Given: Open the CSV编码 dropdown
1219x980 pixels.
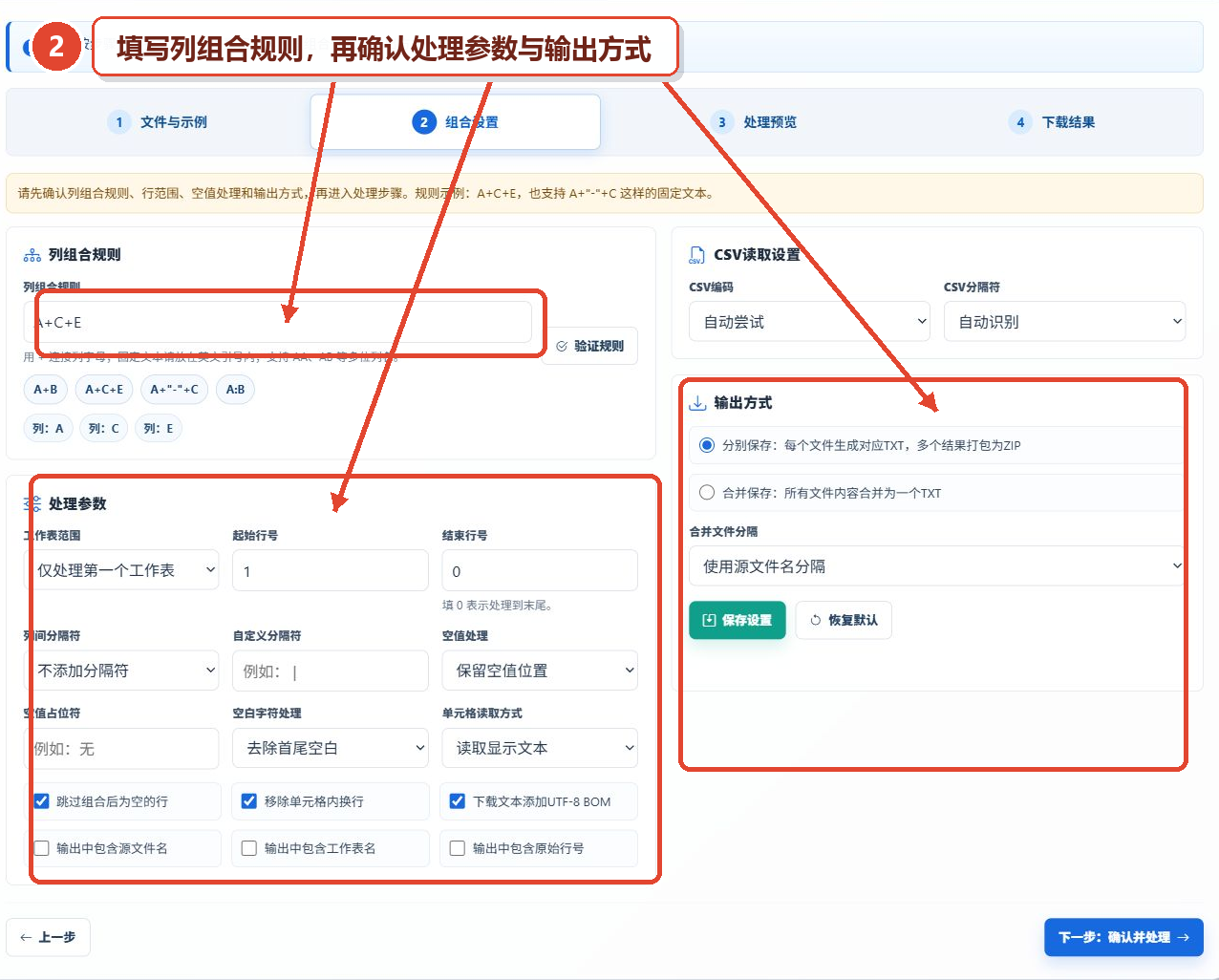Looking at the screenshot, I should pos(809,322).
